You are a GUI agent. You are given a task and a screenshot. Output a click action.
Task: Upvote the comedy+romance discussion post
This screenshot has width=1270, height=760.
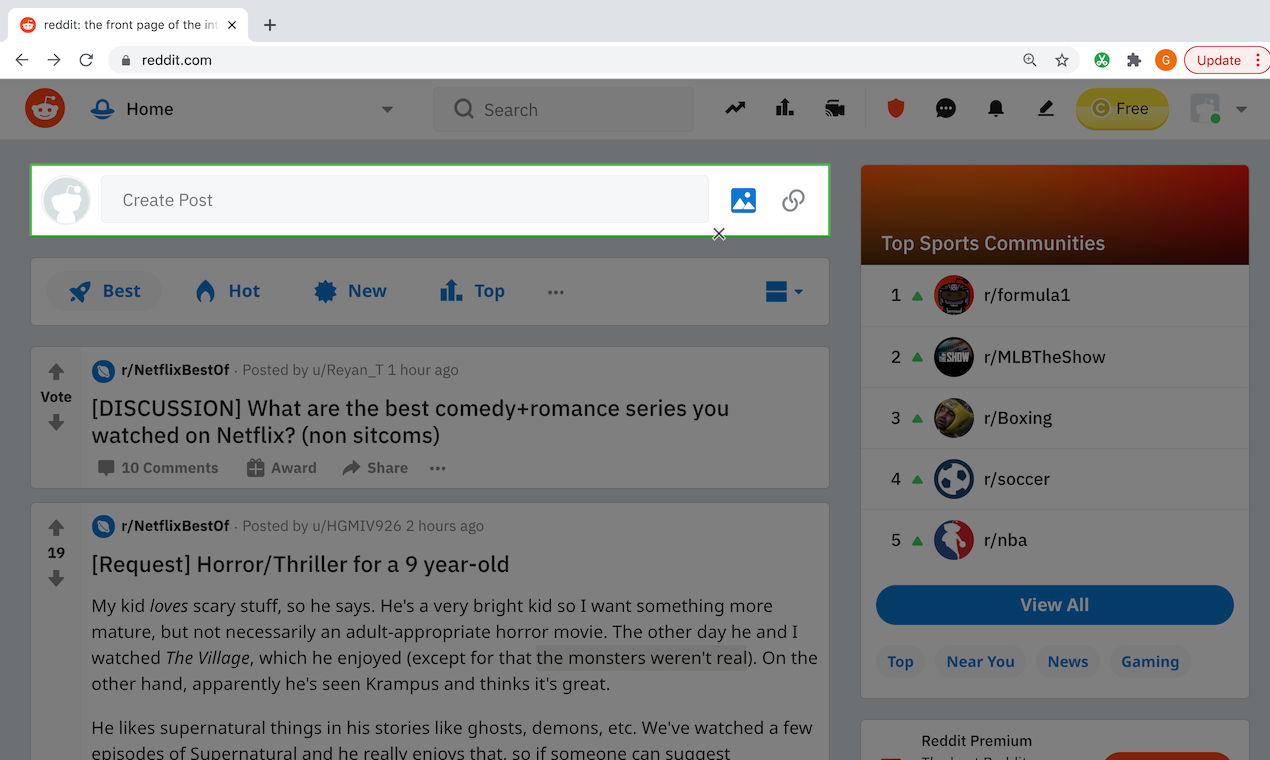pyautogui.click(x=56, y=371)
